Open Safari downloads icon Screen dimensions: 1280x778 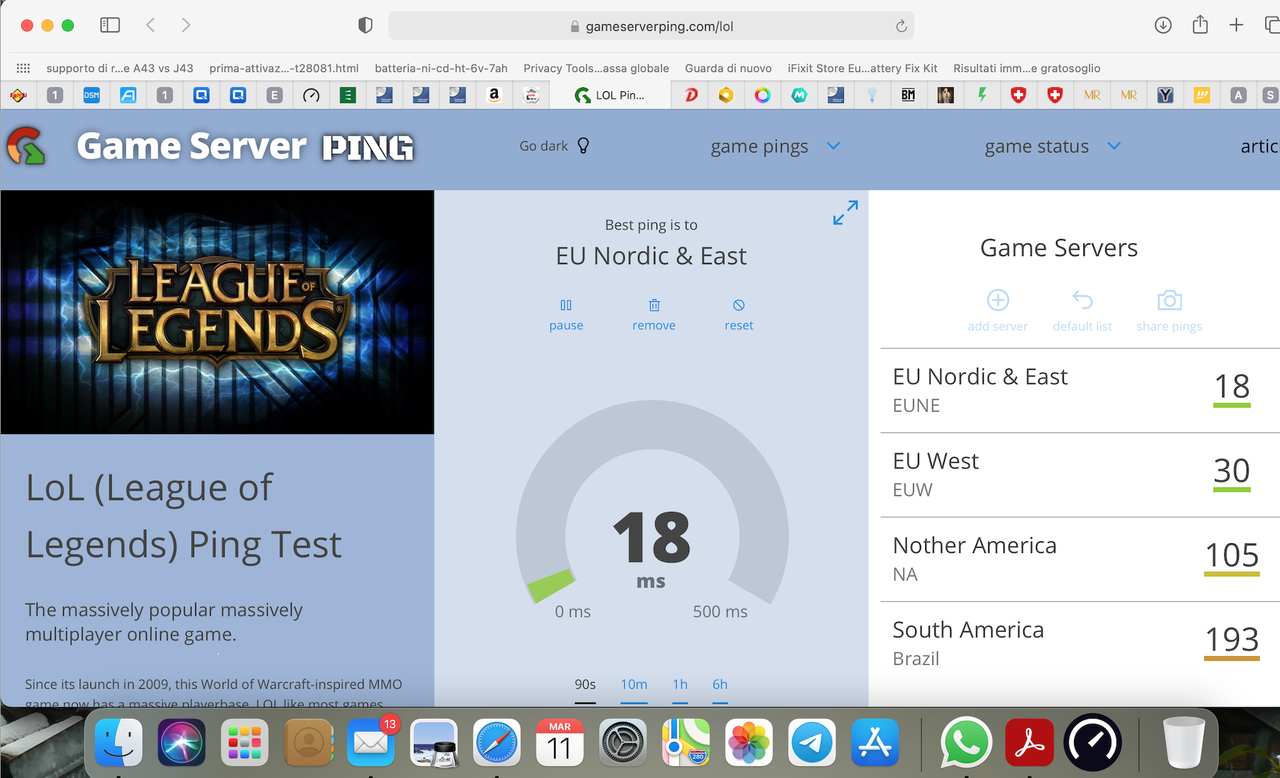(1163, 25)
